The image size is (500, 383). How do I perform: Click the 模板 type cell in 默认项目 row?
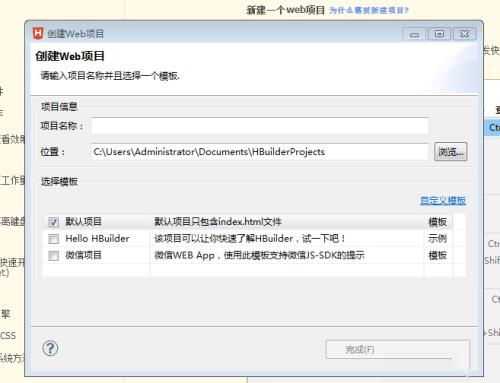[437, 222]
